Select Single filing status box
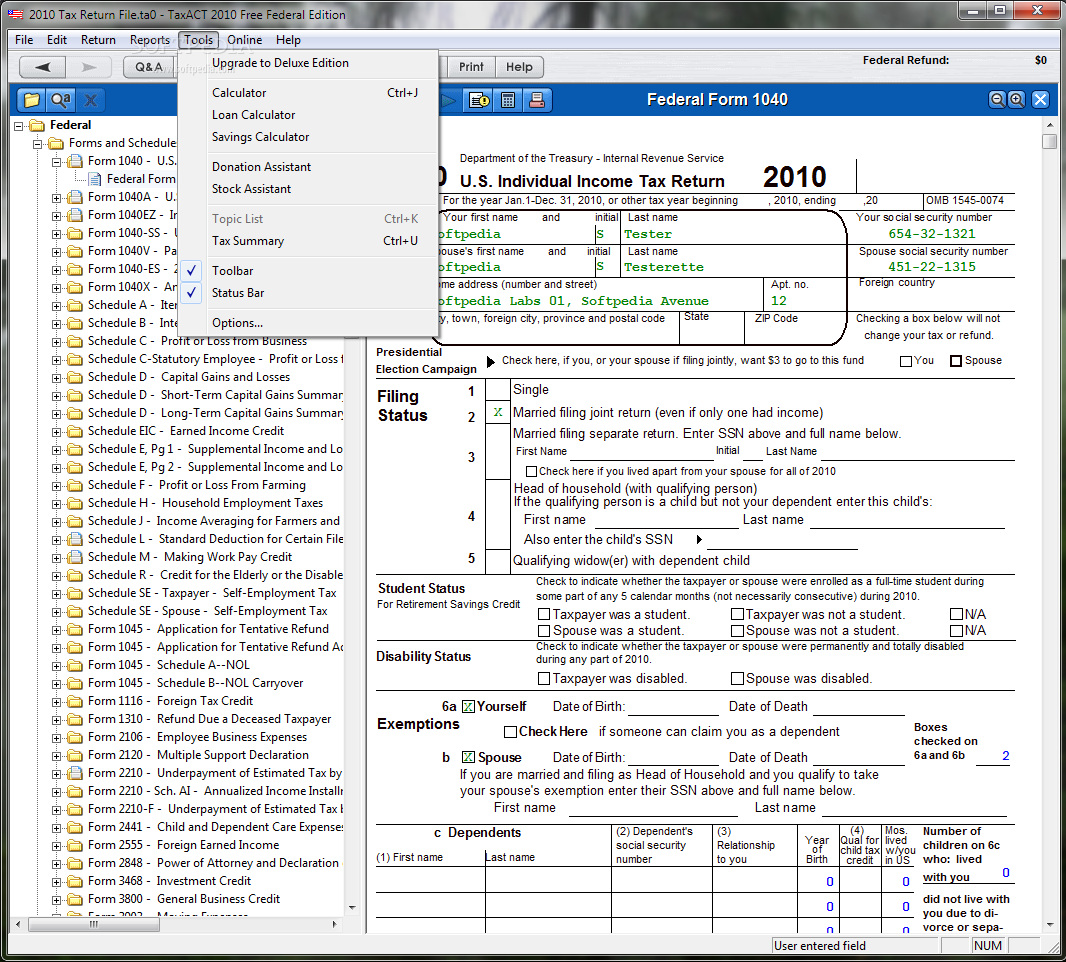This screenshot has height=962, width=1066. coord(498,390)
